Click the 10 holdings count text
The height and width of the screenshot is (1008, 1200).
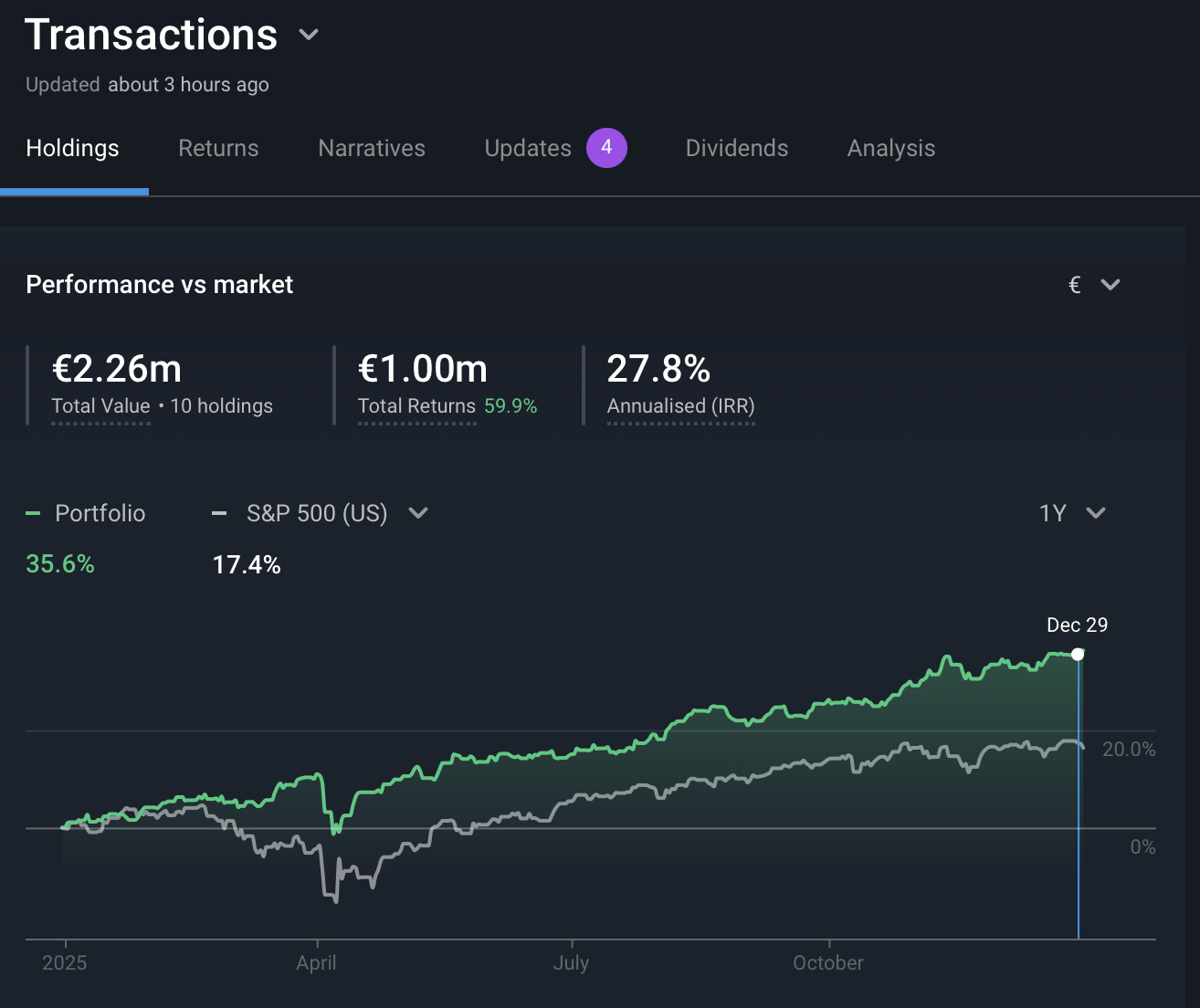(x=221, y=406)
